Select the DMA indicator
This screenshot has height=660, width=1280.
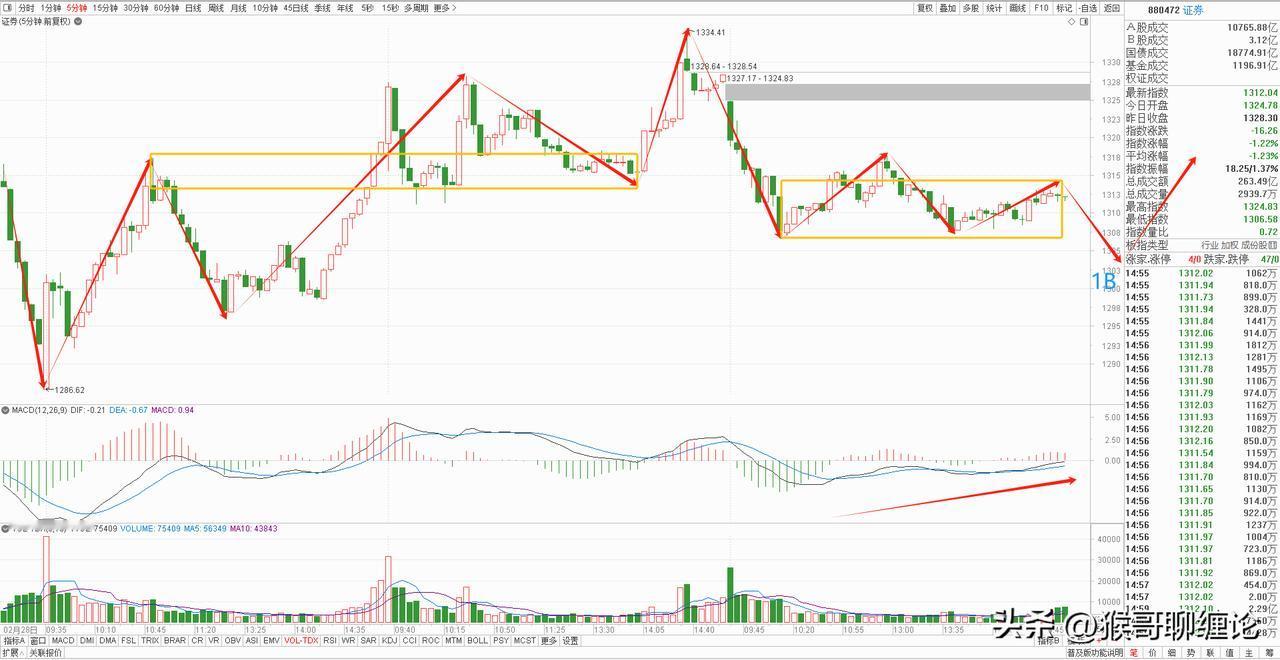[x=107, y=640]
